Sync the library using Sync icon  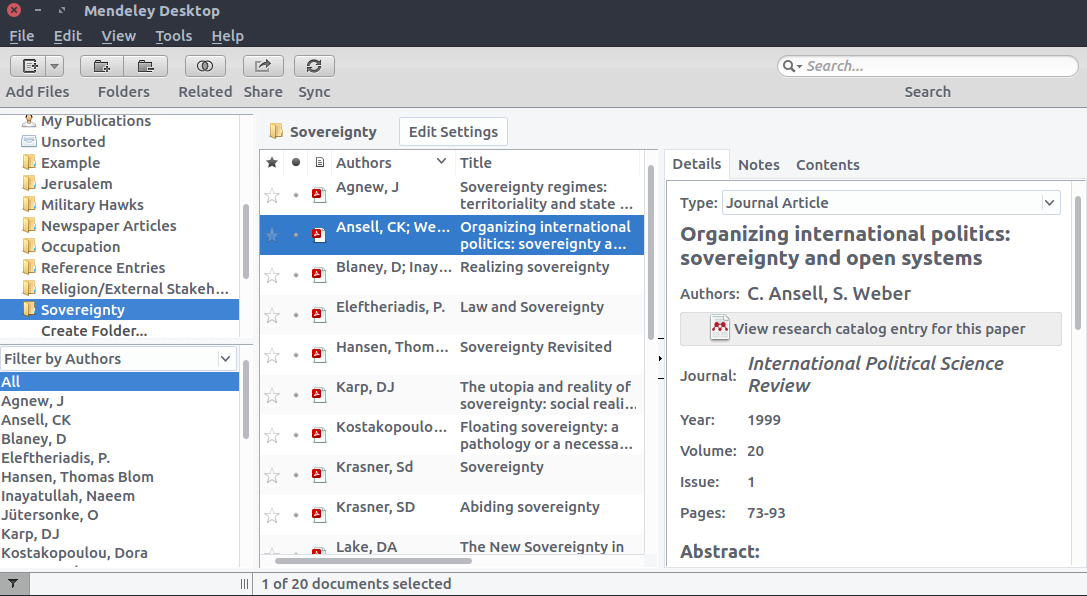click(314, 66)
